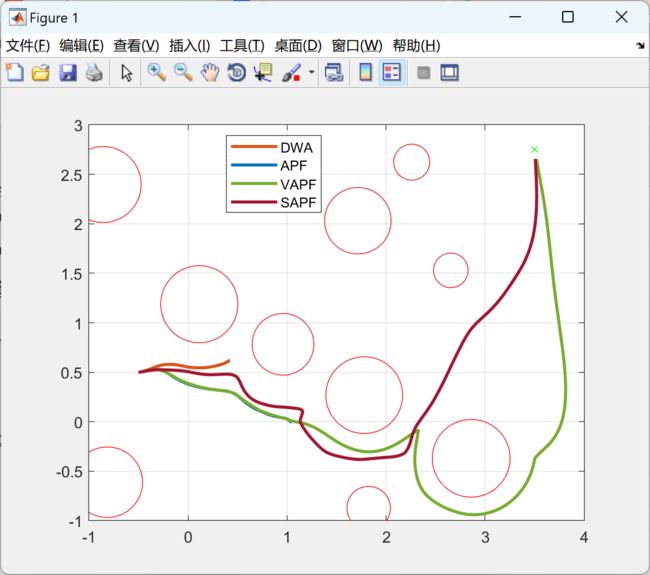Click the orange DWA line sample in legend
This screenshot has height=575, width=650.
[x=254, y=146]
